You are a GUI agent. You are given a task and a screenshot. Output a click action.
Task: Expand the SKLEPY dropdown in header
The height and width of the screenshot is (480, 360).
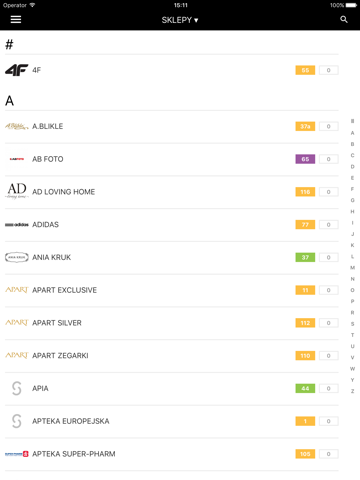[x=180, y=20]
